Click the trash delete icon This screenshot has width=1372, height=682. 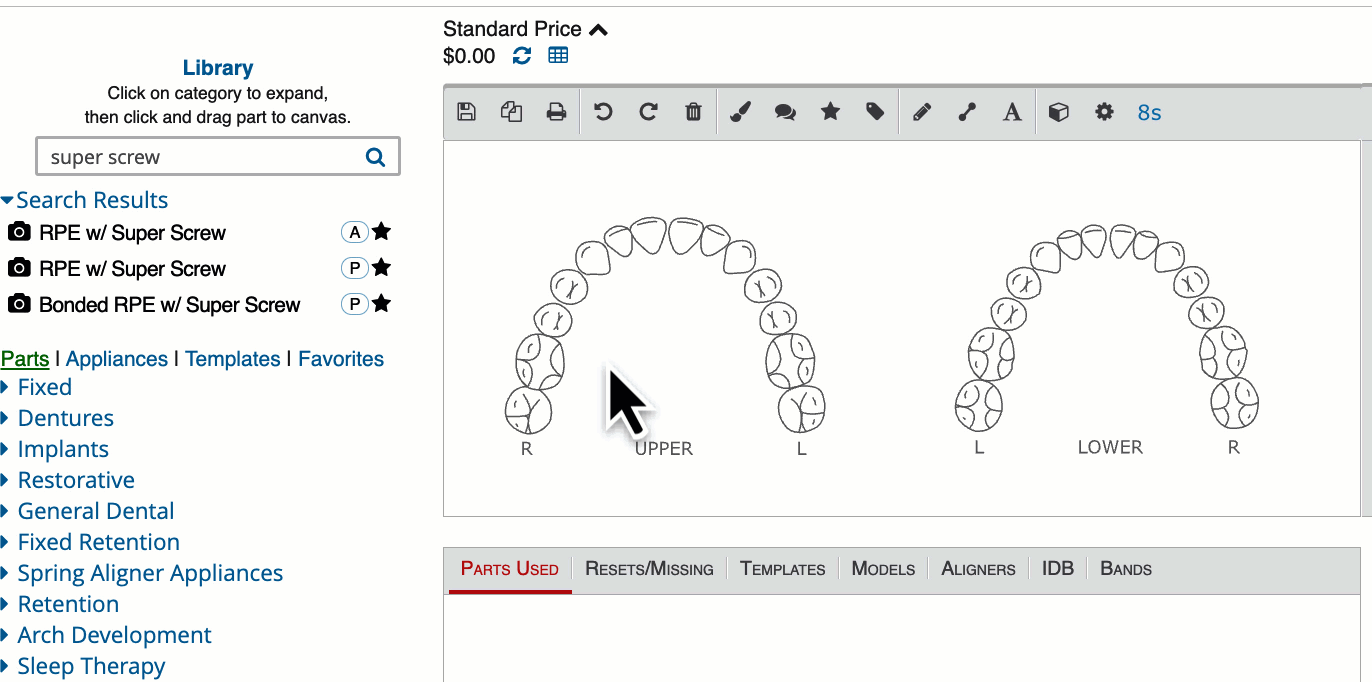(x=693, y=112)
